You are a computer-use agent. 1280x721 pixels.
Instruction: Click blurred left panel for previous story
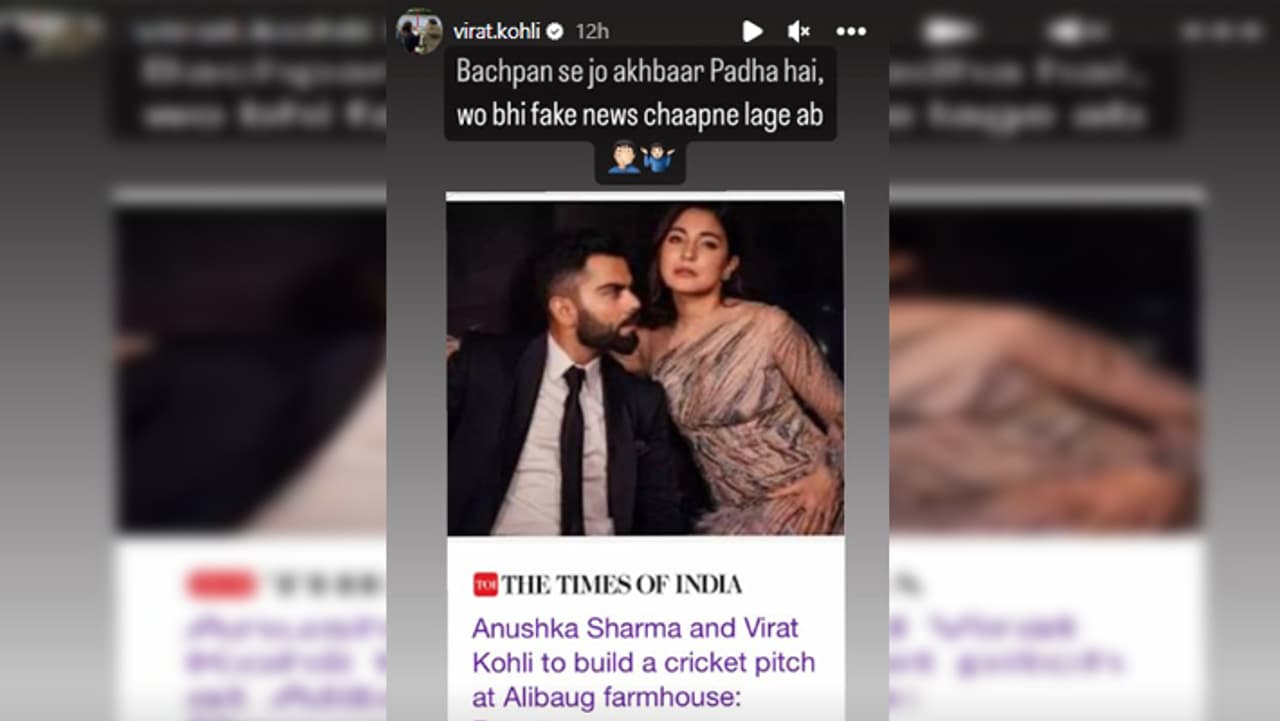[250, 360]
